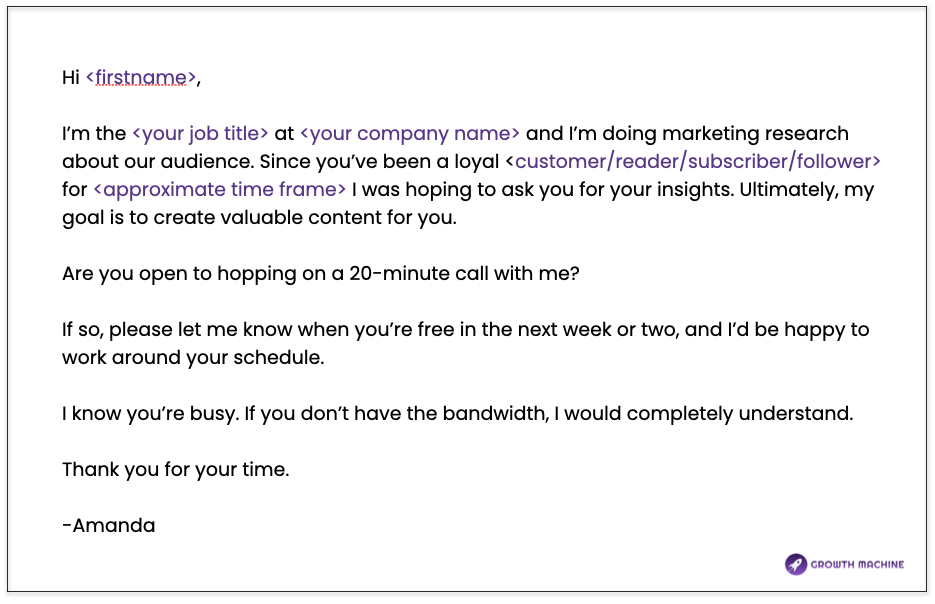Screen dimensions: 935x604
Task: Click the -Amanda signature
Action: point(109,526)
